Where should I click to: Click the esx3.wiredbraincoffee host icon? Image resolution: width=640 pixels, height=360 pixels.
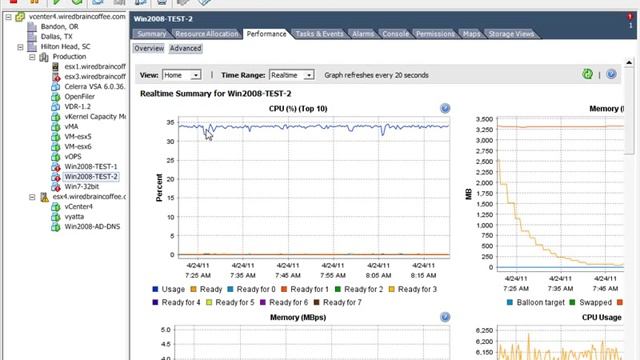point(56,77)
